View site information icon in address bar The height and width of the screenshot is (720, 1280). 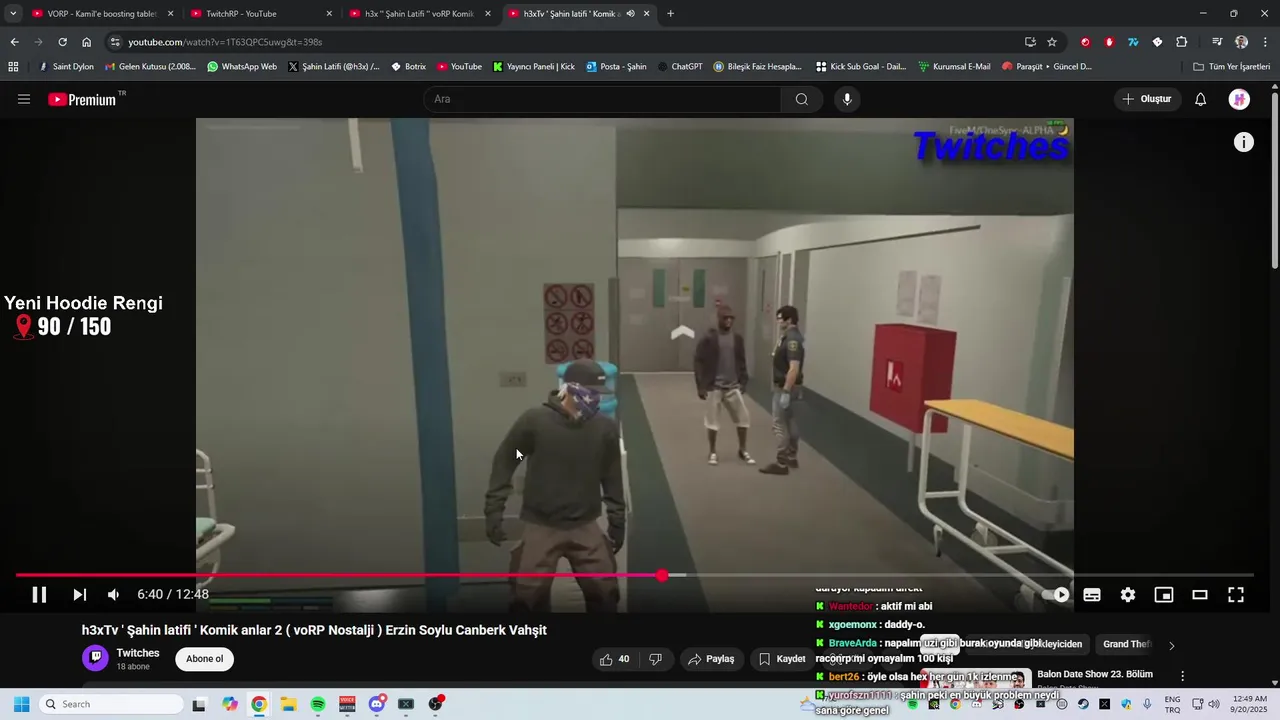[x=115, y=42]
